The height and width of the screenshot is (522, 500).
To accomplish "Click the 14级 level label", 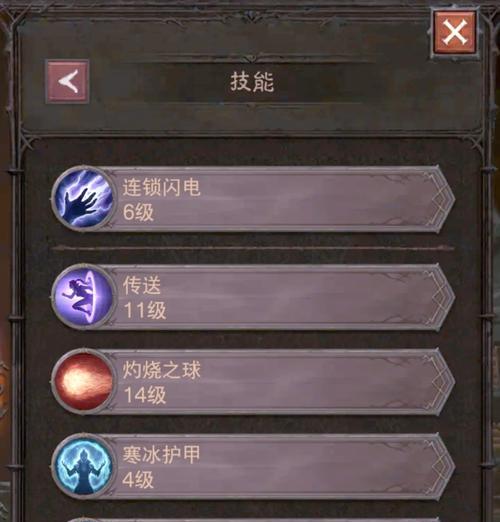I will coord(145,395).
